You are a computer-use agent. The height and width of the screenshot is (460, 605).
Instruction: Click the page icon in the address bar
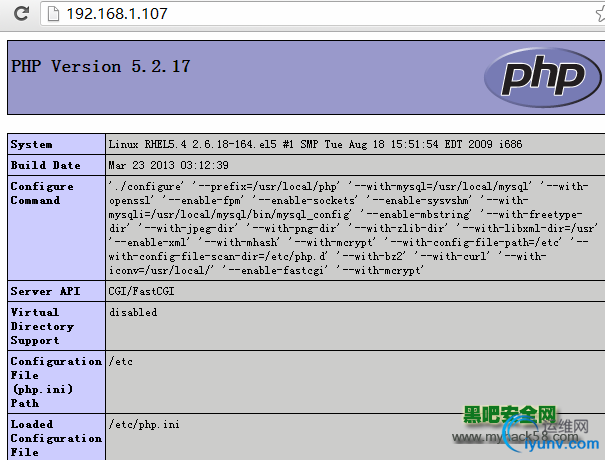click(x=53, y=14)
